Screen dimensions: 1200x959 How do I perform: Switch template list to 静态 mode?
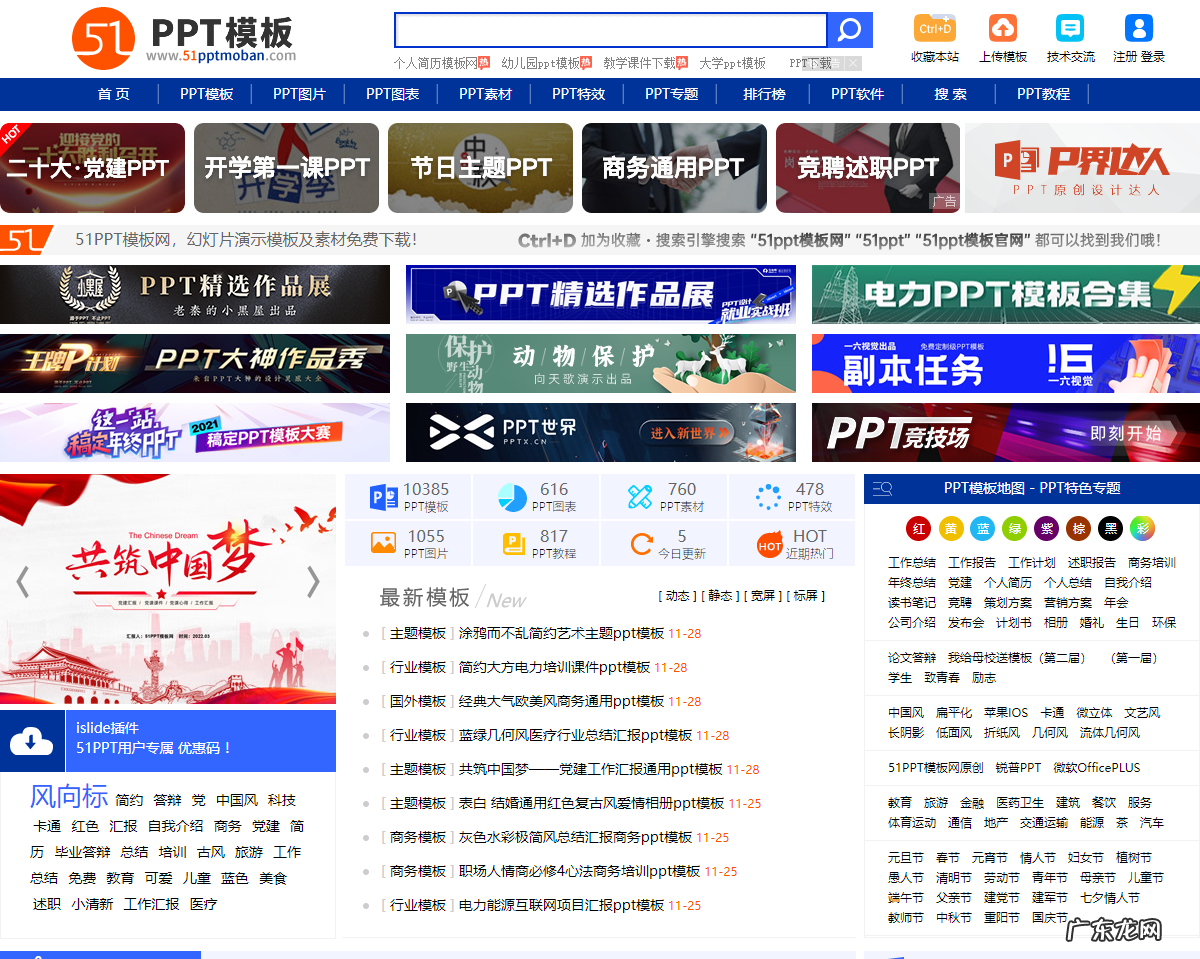(722, 595)
